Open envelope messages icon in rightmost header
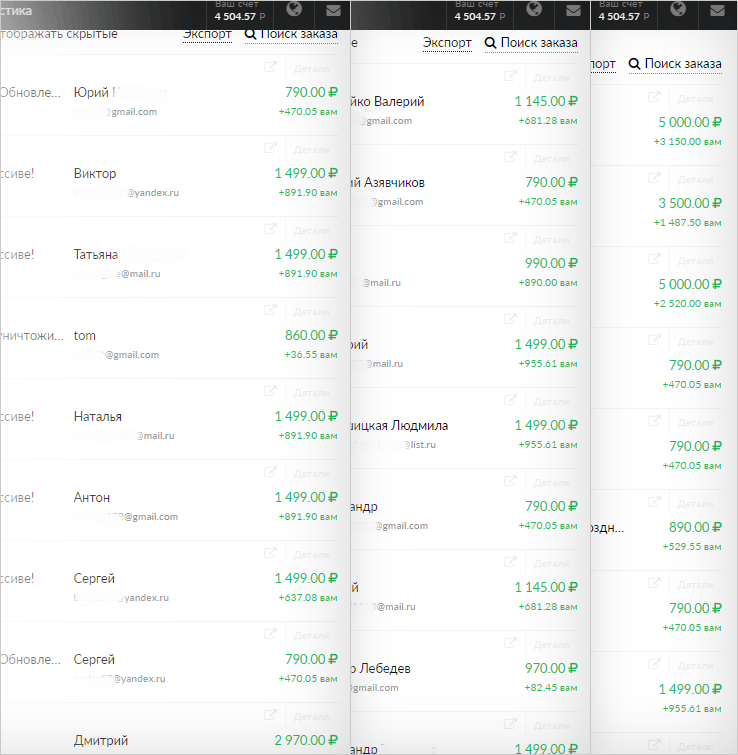The width and height of the screenshot is (738, 755). pyautogui.click(x=718, y=11)
